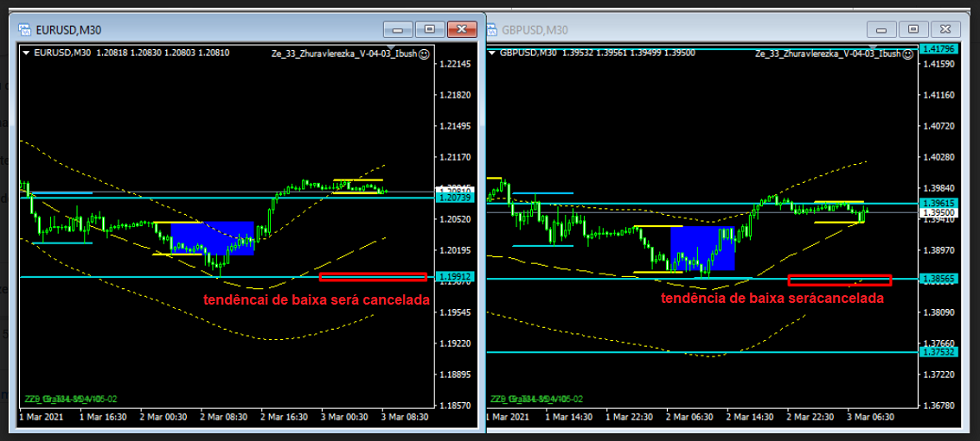Click the 1.22145 price axis value
This screenshot has width=980, height=441.
[x=456, y=64]
